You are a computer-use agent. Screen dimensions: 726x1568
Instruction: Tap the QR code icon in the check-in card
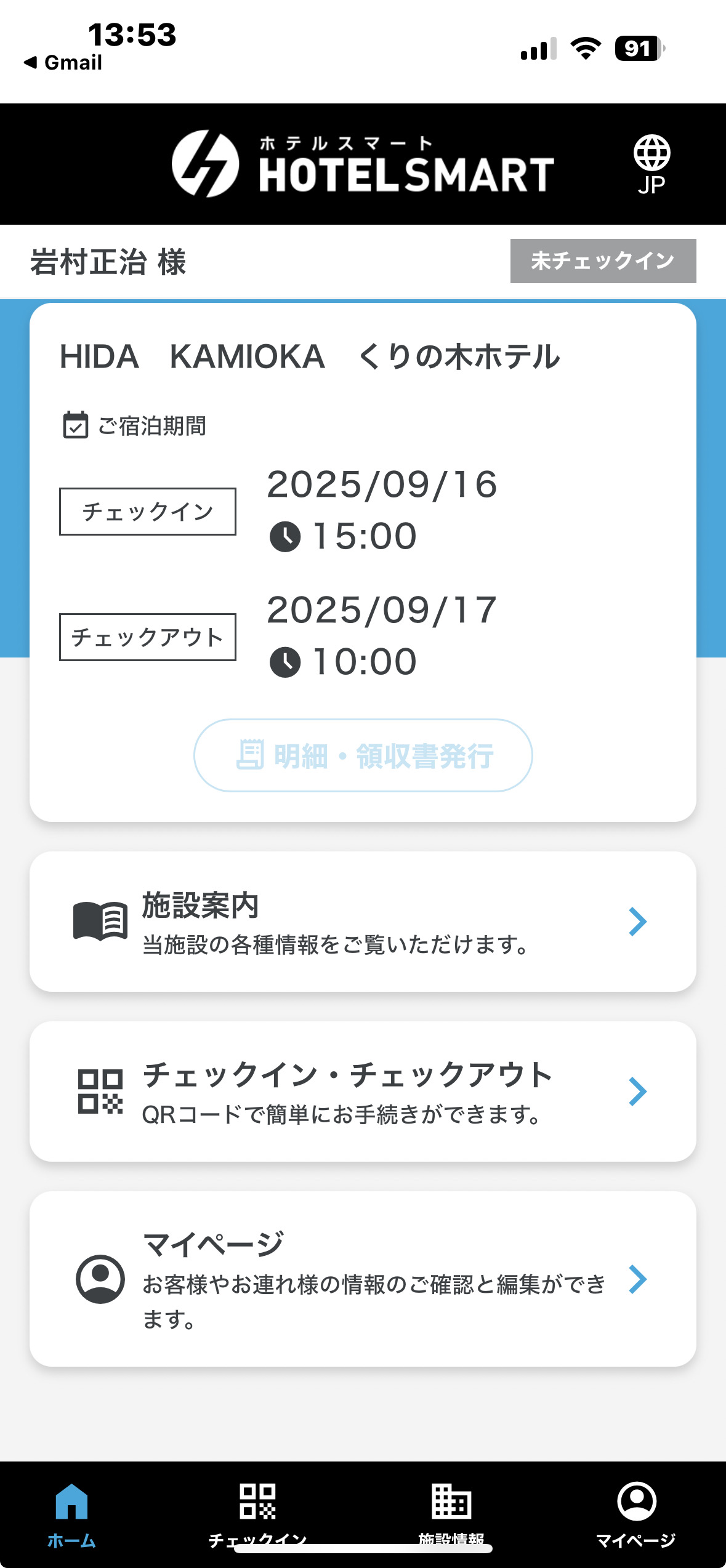100,1092
